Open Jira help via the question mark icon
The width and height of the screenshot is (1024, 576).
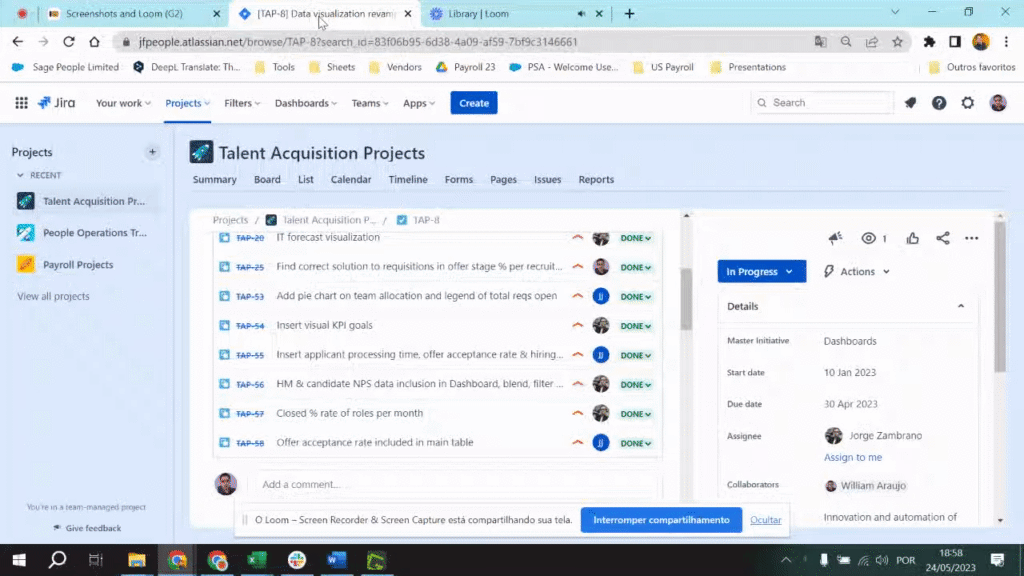point(940,103)
